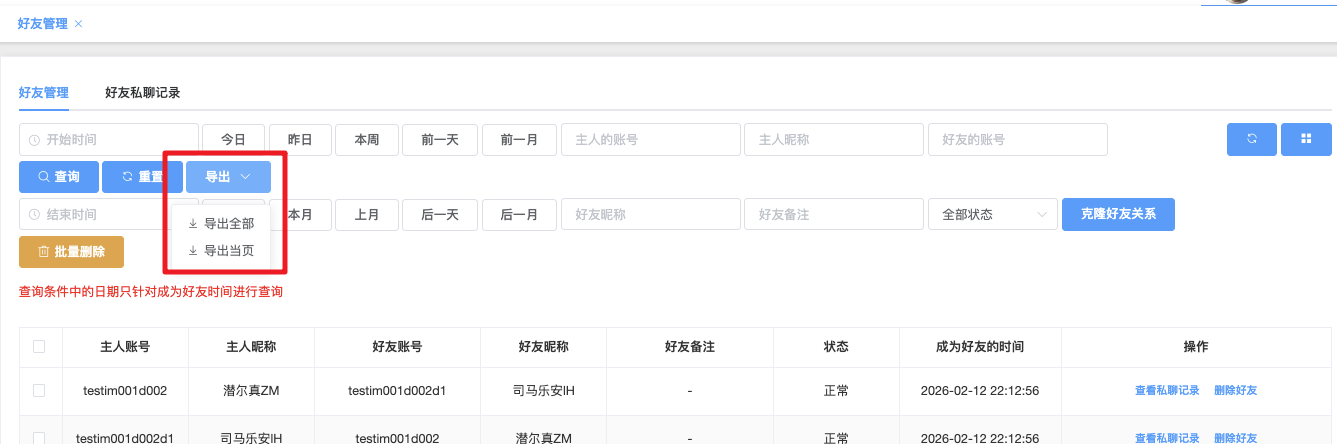Switch to the 好友私聊记录 tab

[x=142, y=92]
